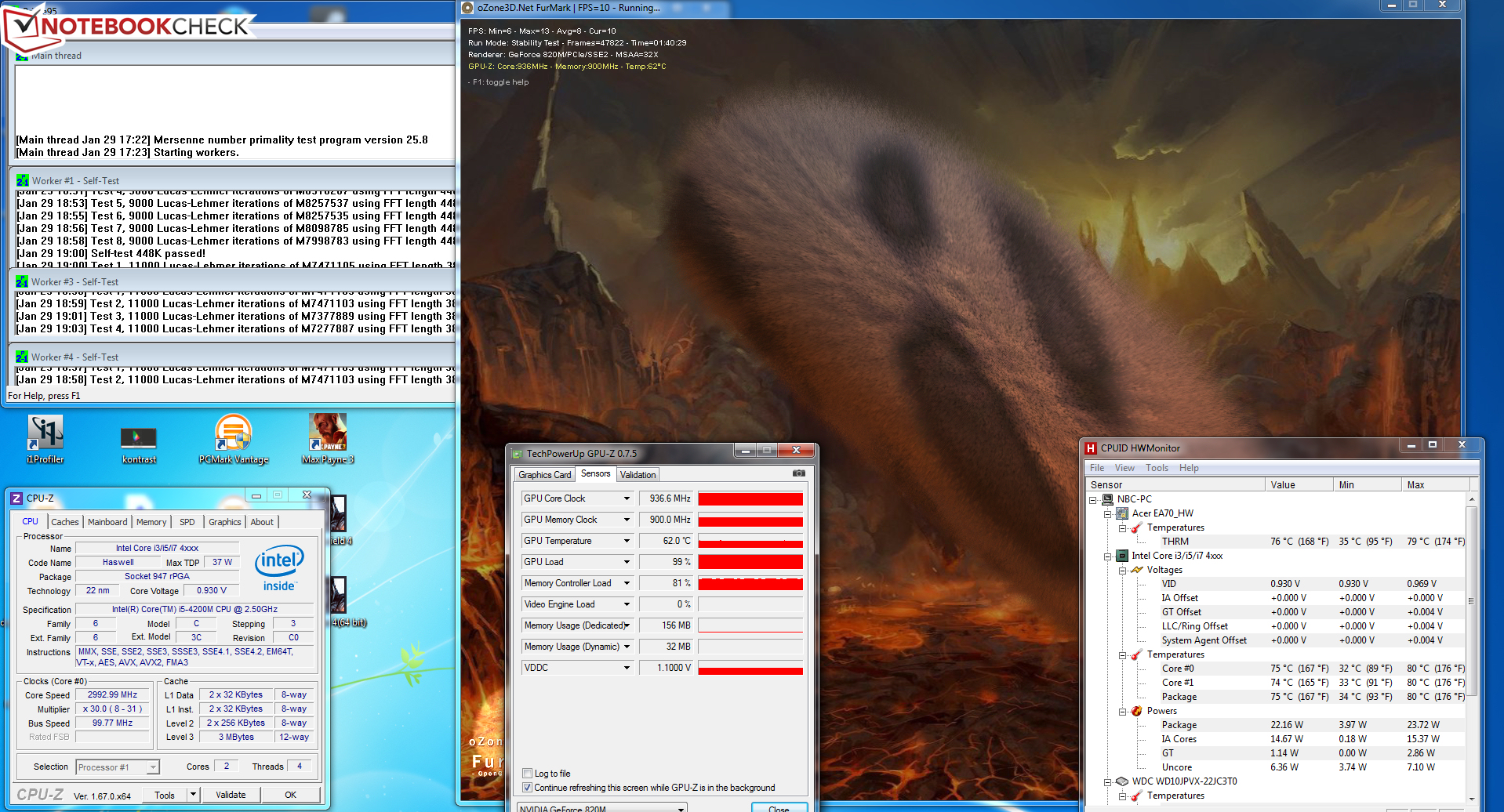Screen dimensions: 1504x812
Task: Select the NBC-PC computer icon in HWMonitor
Action: tap(1108, 499)
